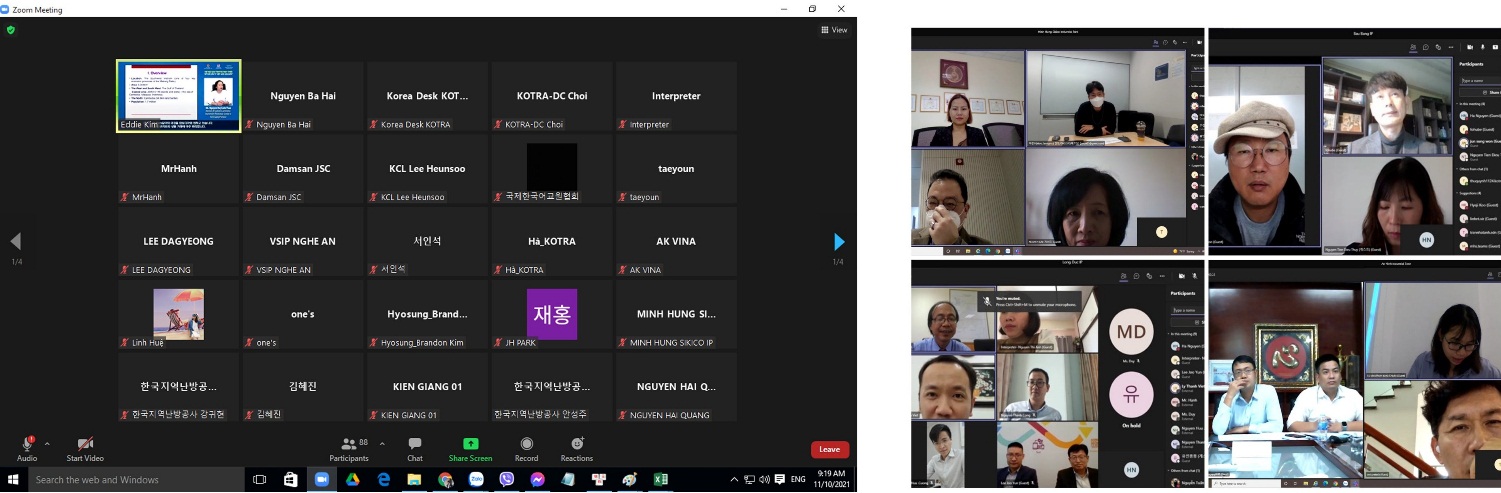Open the Participants panel
This screenshot has height=493, width=1501.
click(x=348, y=447)
